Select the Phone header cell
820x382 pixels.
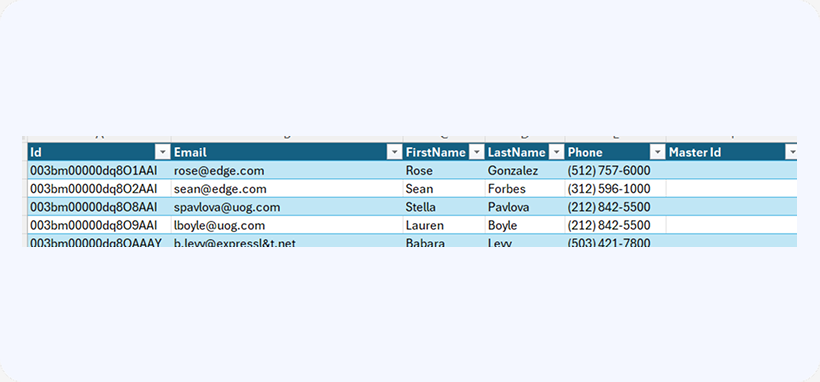[615, 152]
